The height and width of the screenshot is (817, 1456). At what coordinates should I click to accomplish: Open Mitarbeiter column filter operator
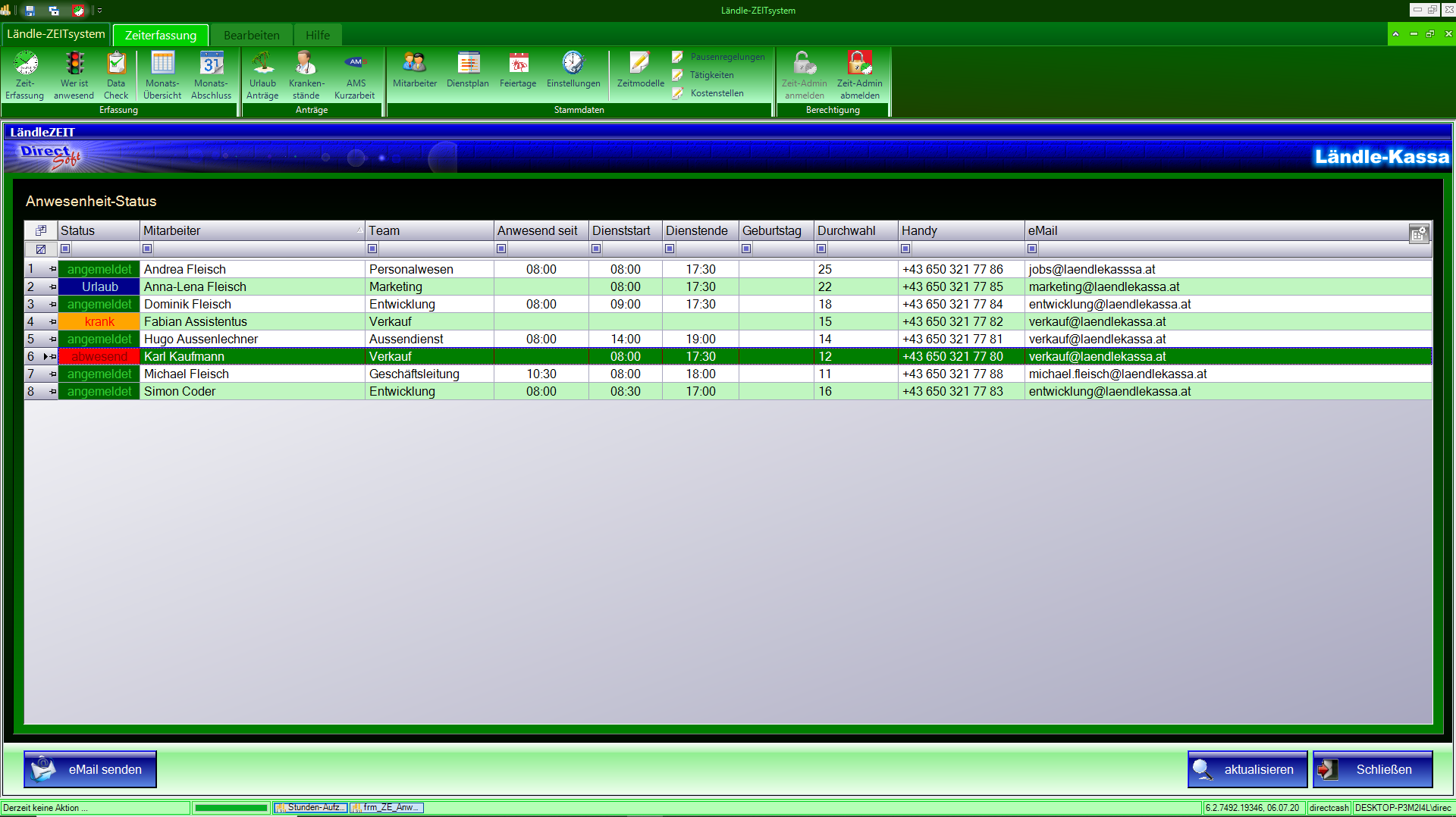click(147, 249)
